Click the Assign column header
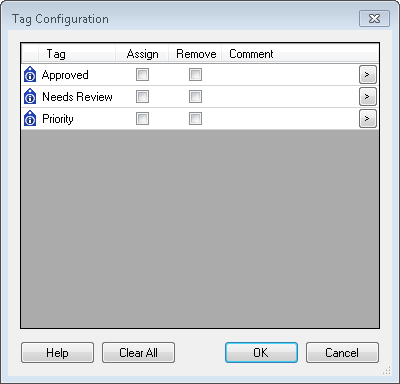The image size is (400, 384). click(x=142, y=54)
